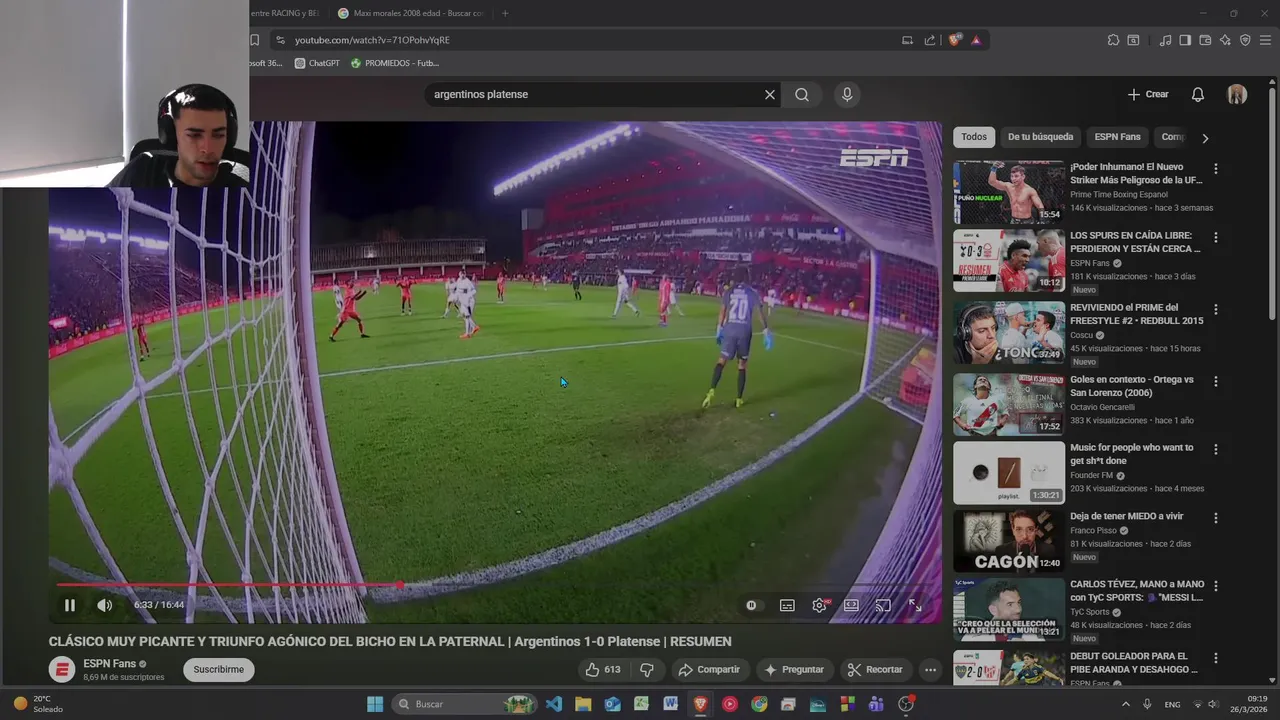The image size is (1280, 720).
Task: Open PROMIEDOS bookmark
Action: (x=395, y=63)
